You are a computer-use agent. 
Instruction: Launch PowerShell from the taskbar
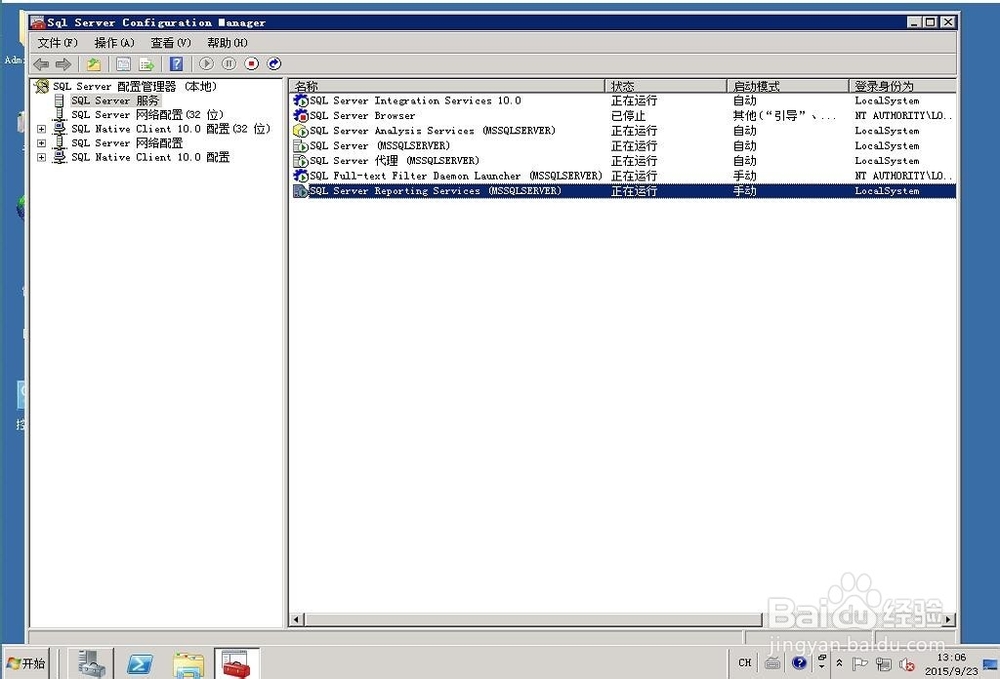140,664
